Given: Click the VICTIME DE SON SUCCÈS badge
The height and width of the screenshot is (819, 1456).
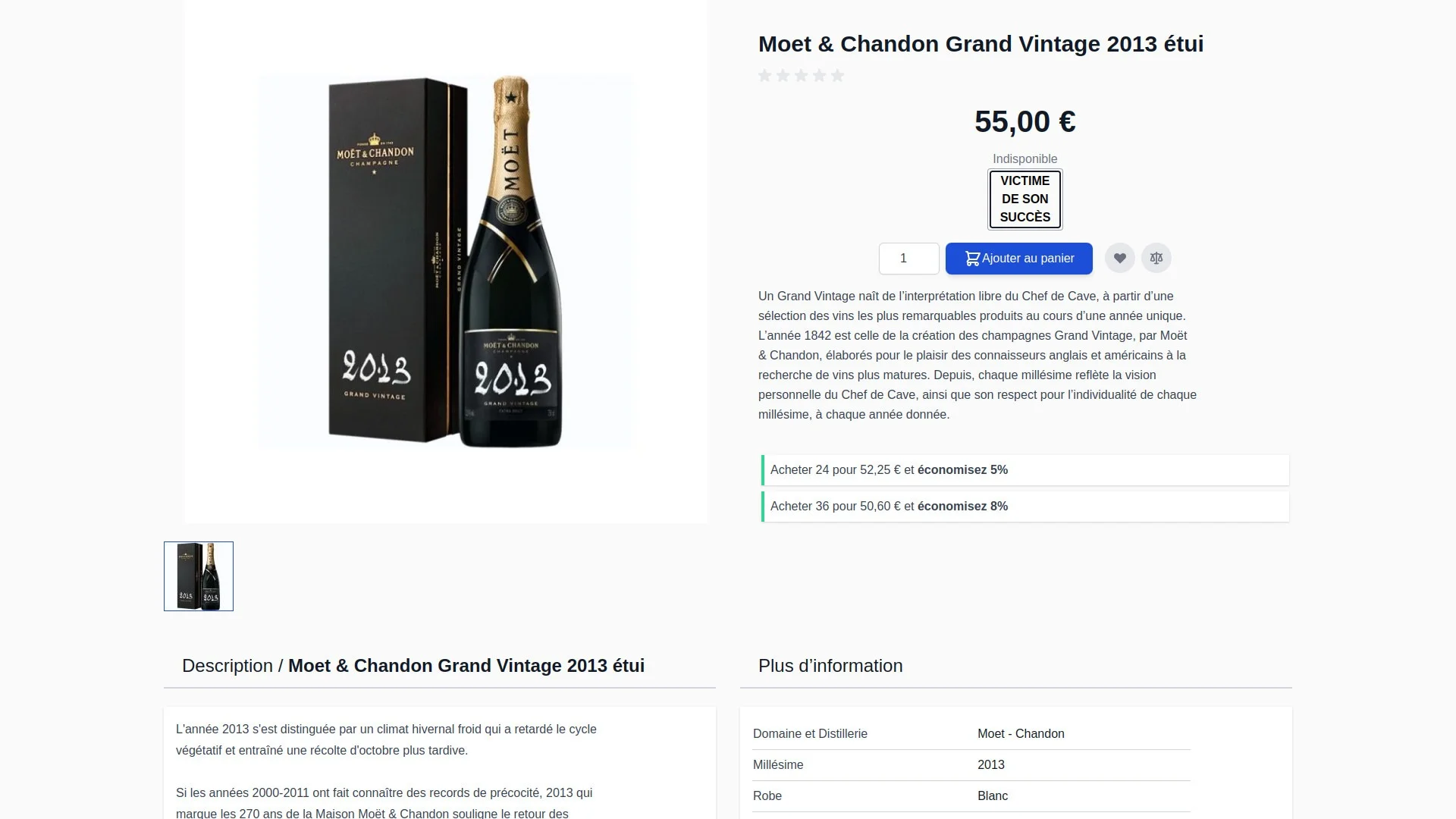Looking at the screenshot, I should [x=1025, y=199].
